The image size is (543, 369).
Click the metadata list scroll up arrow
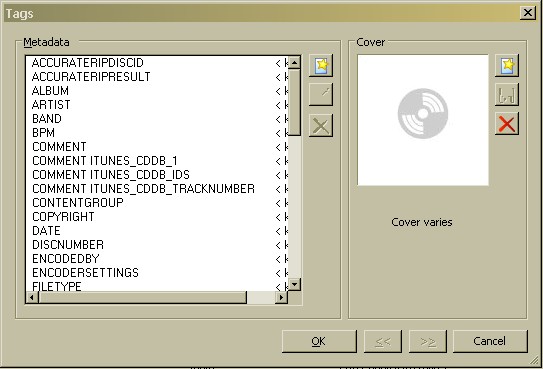pos(294,63)
